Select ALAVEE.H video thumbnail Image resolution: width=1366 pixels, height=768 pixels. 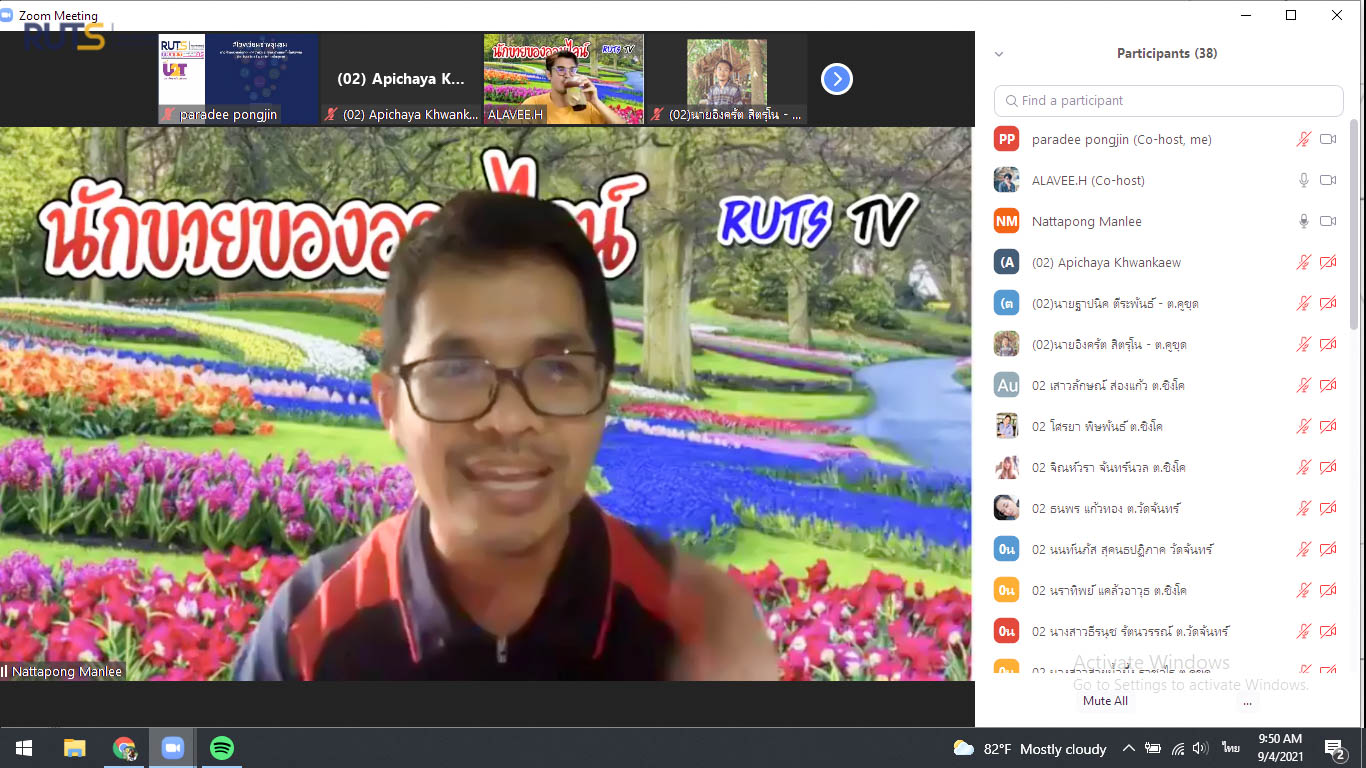tap(564, 79)
